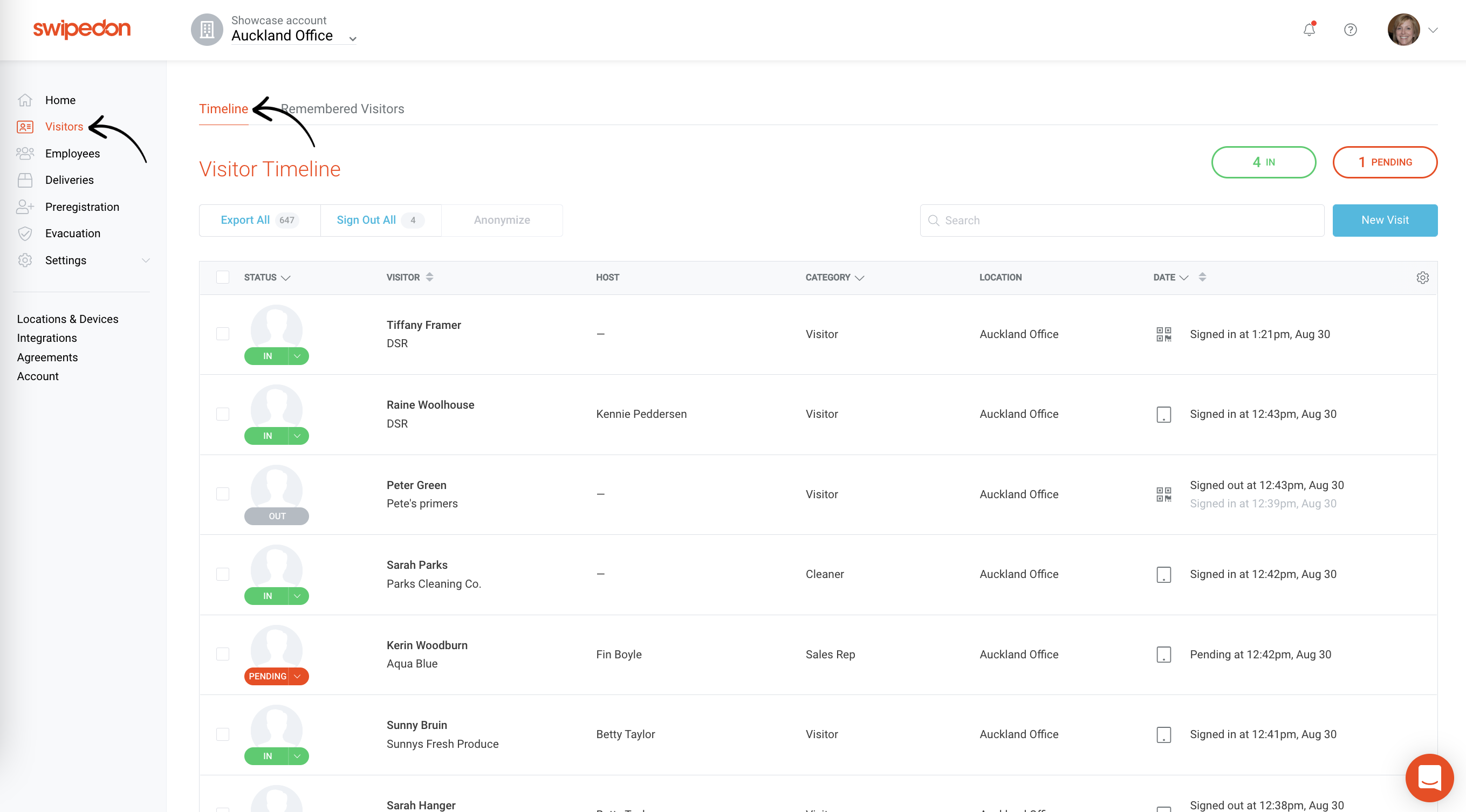Screen dimensions: 1466x812
Task: Click the Employees people icon
Action: tap(25, 154)
